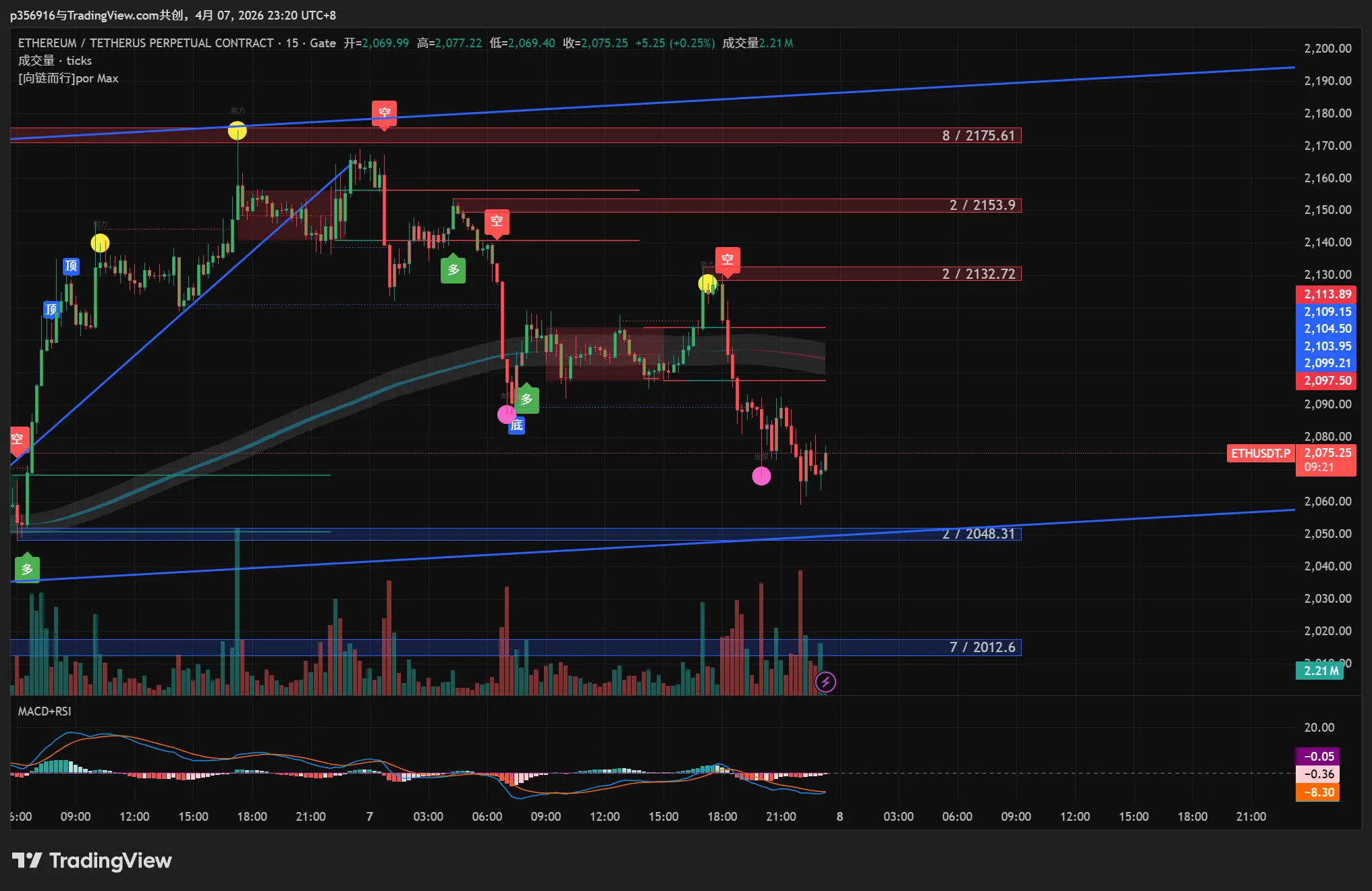The width and height of the screenshot is (1372, 891).
Task: Click the Ethereum perpetual contract symbol title
Action: [x=145, y=43]
